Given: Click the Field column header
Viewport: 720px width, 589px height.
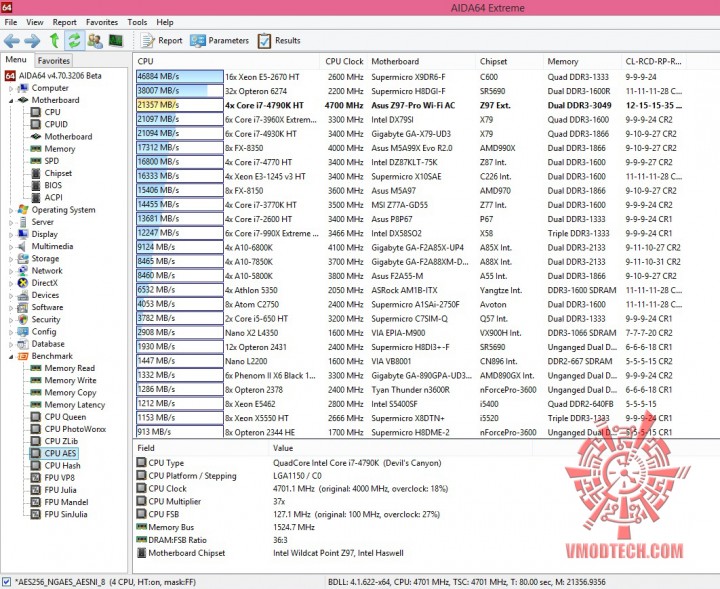Looking at the screenshot, I should (x=201, y=448).
